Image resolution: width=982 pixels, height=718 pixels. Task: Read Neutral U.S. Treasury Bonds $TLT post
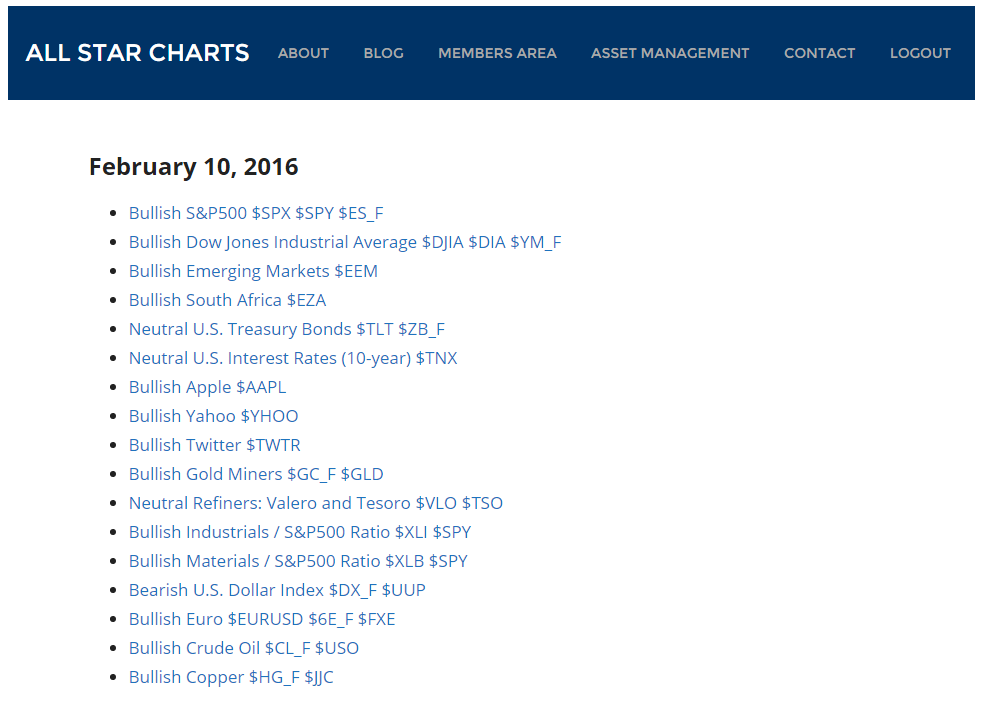tap(287, 329)
